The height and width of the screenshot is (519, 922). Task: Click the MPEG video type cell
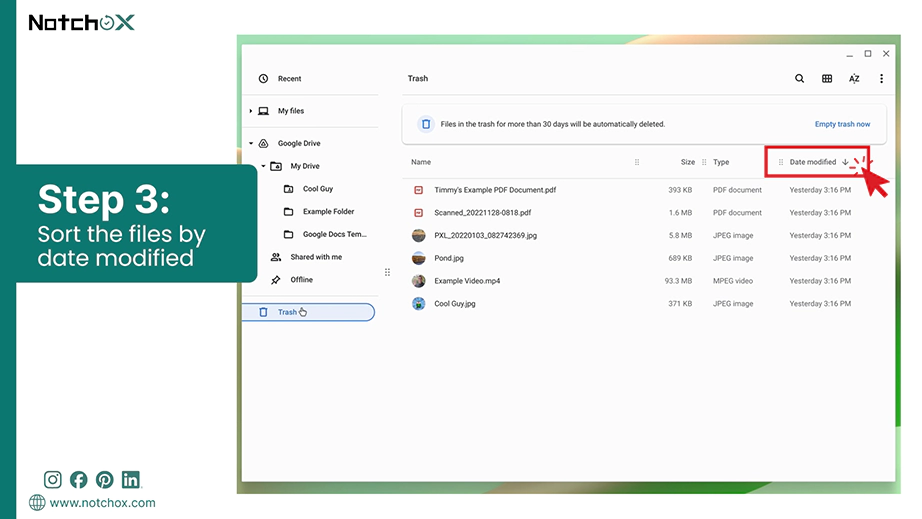[733, 281]
